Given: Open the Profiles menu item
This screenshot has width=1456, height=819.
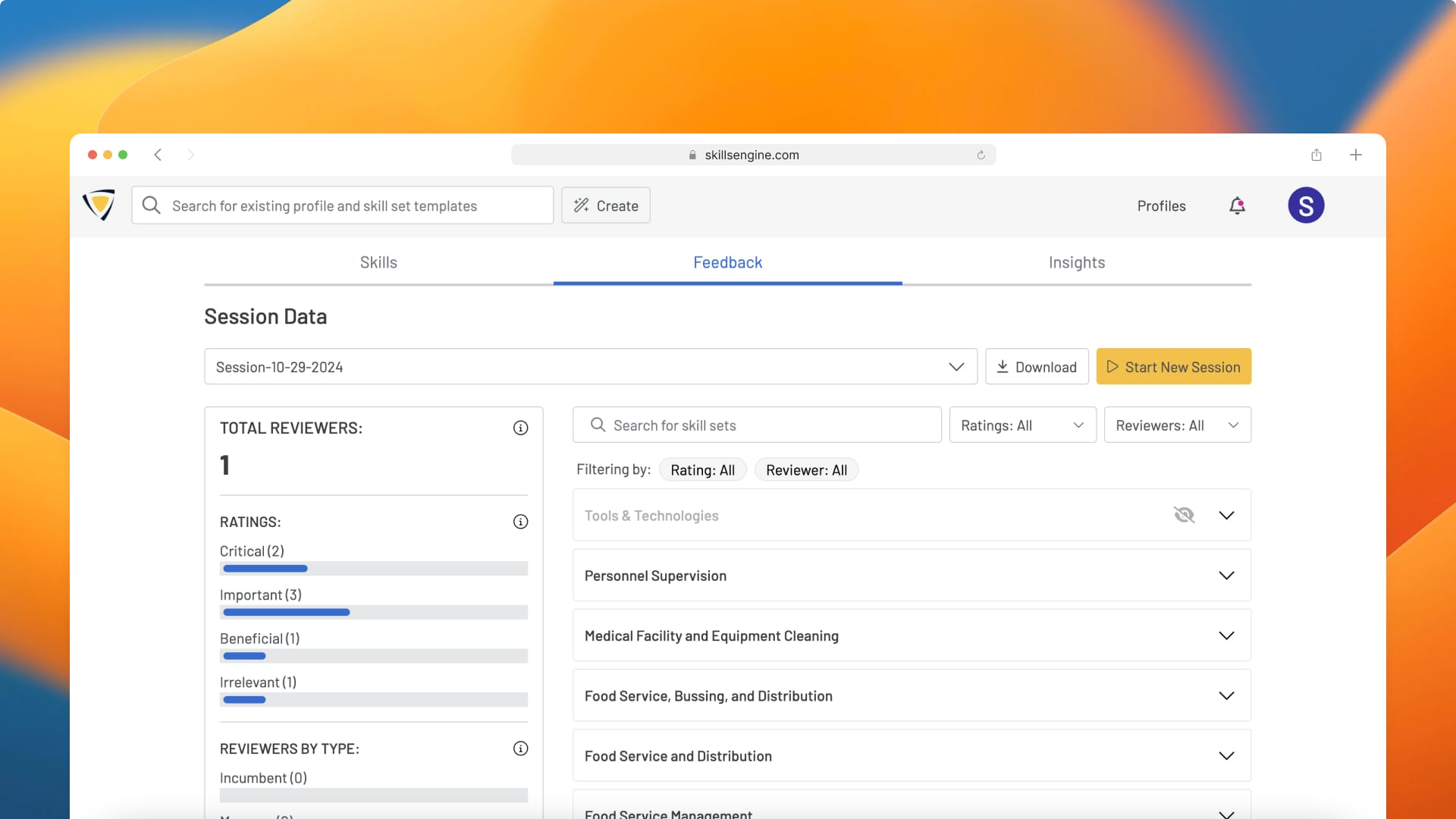Looking at the screenshot, I should tap(1161, 206).
